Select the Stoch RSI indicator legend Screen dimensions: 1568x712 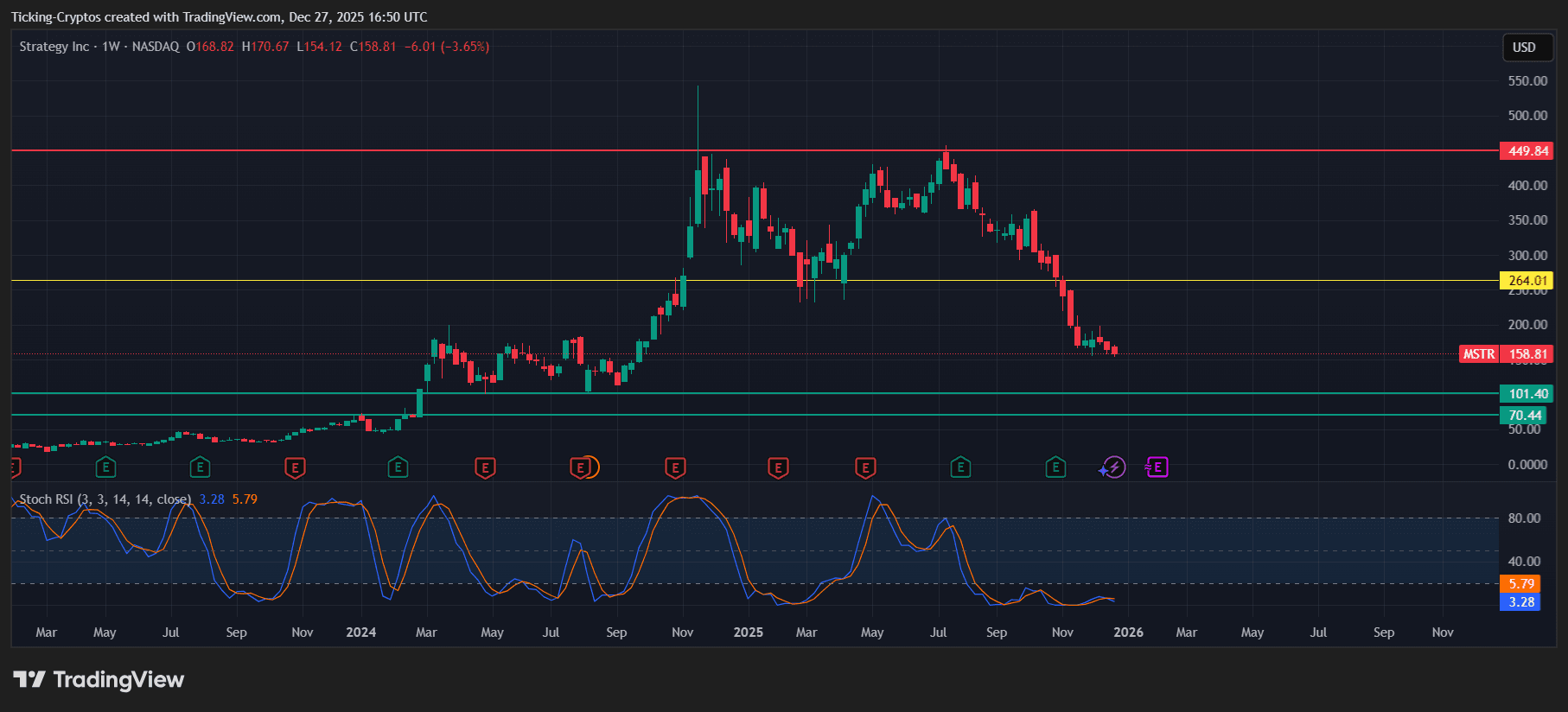click(x=105, y=499)
